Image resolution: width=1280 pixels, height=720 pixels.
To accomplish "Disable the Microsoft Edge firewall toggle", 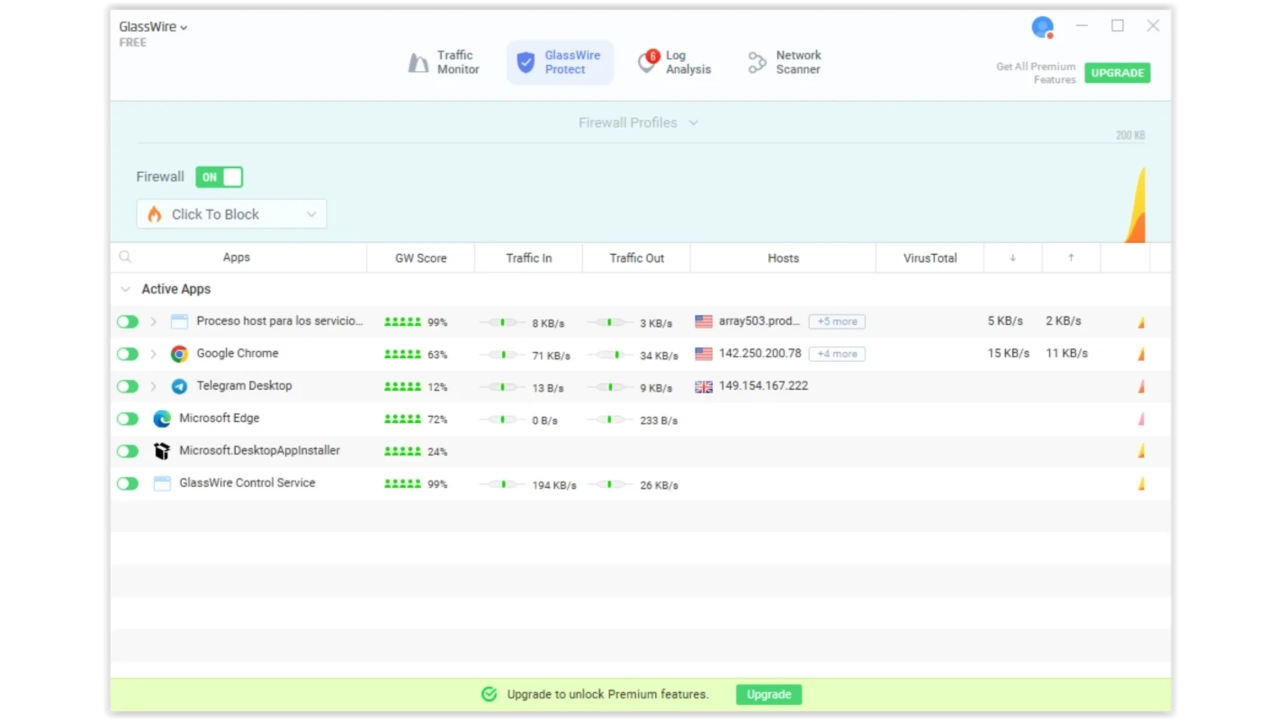I will coord(127,419).
